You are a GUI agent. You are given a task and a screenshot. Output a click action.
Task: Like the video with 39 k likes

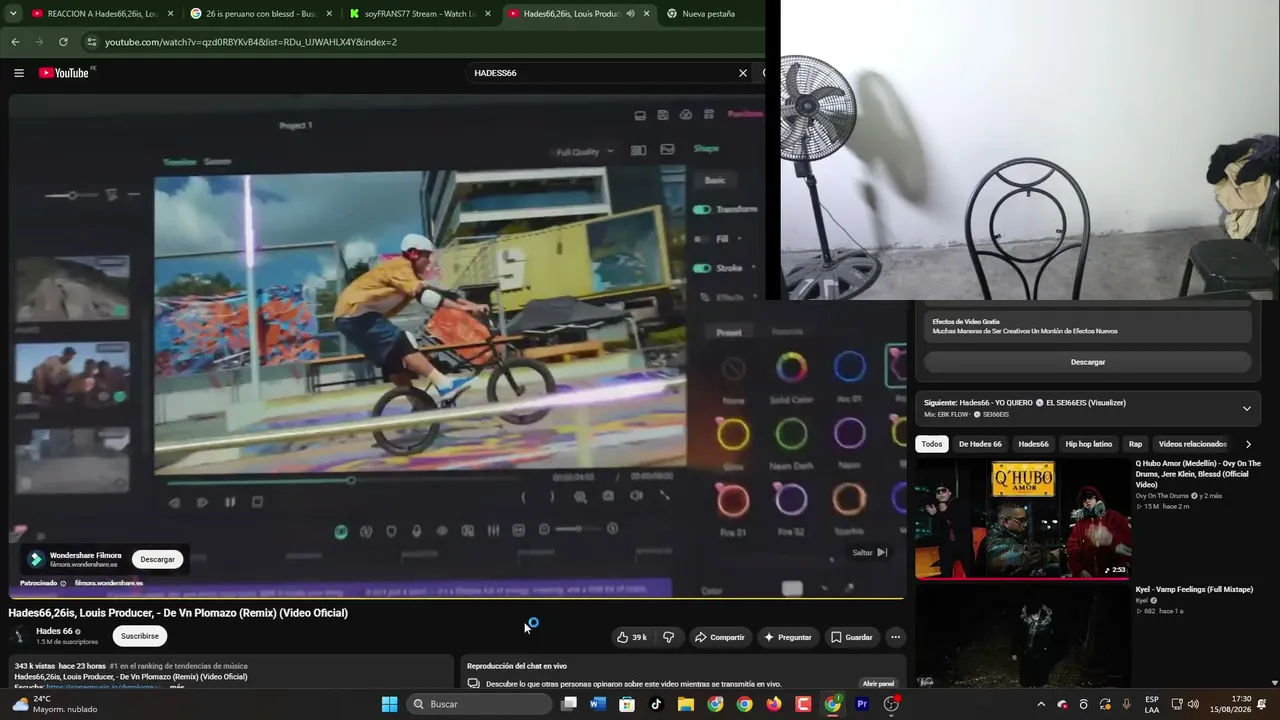632,637
